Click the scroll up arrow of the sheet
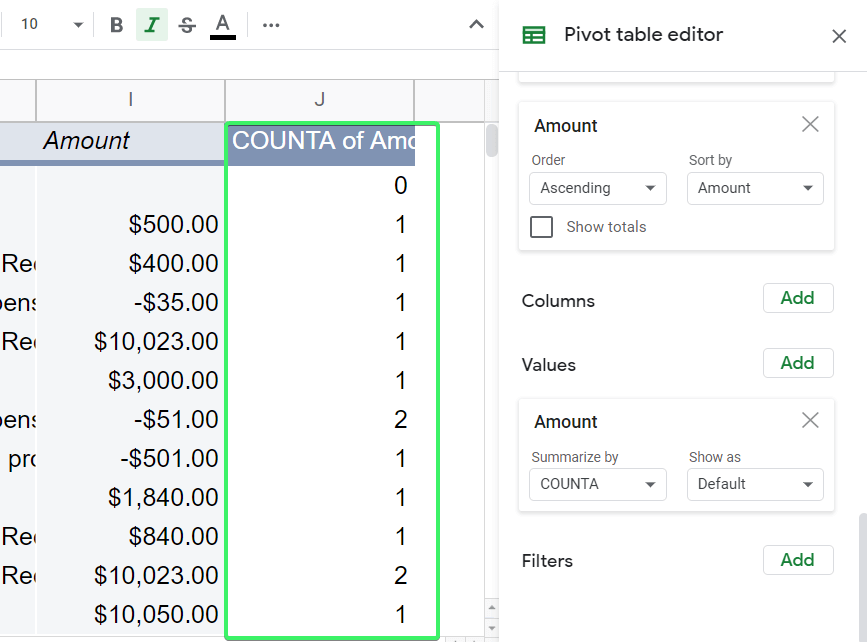The image size is (867, 642). (x=492, y=608)
